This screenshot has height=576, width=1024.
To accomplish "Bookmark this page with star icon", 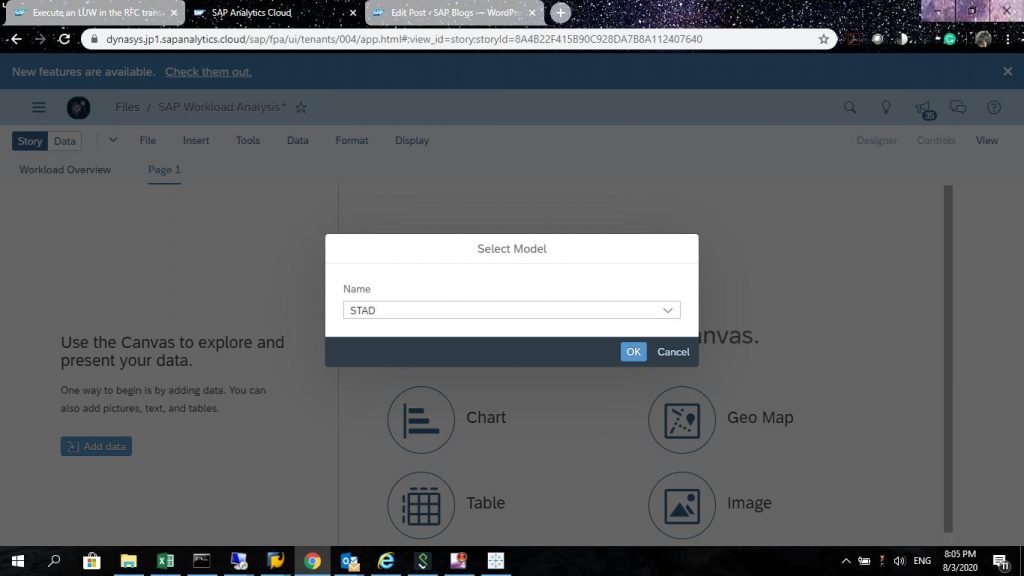I will pos(824,39).
